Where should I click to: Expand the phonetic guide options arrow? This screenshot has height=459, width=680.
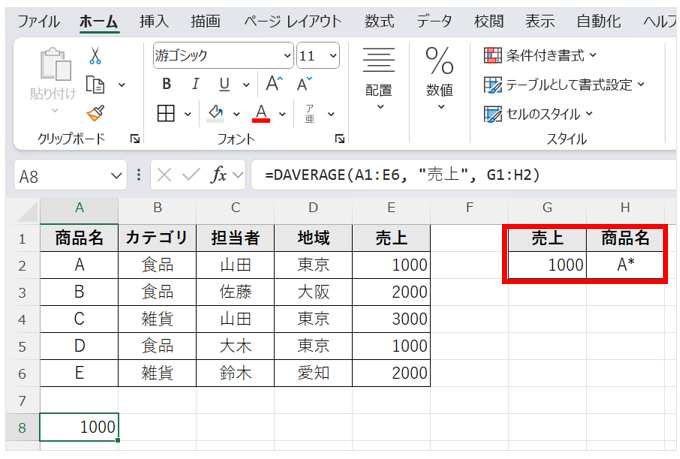pyautogui.click(x=331, y=114)
